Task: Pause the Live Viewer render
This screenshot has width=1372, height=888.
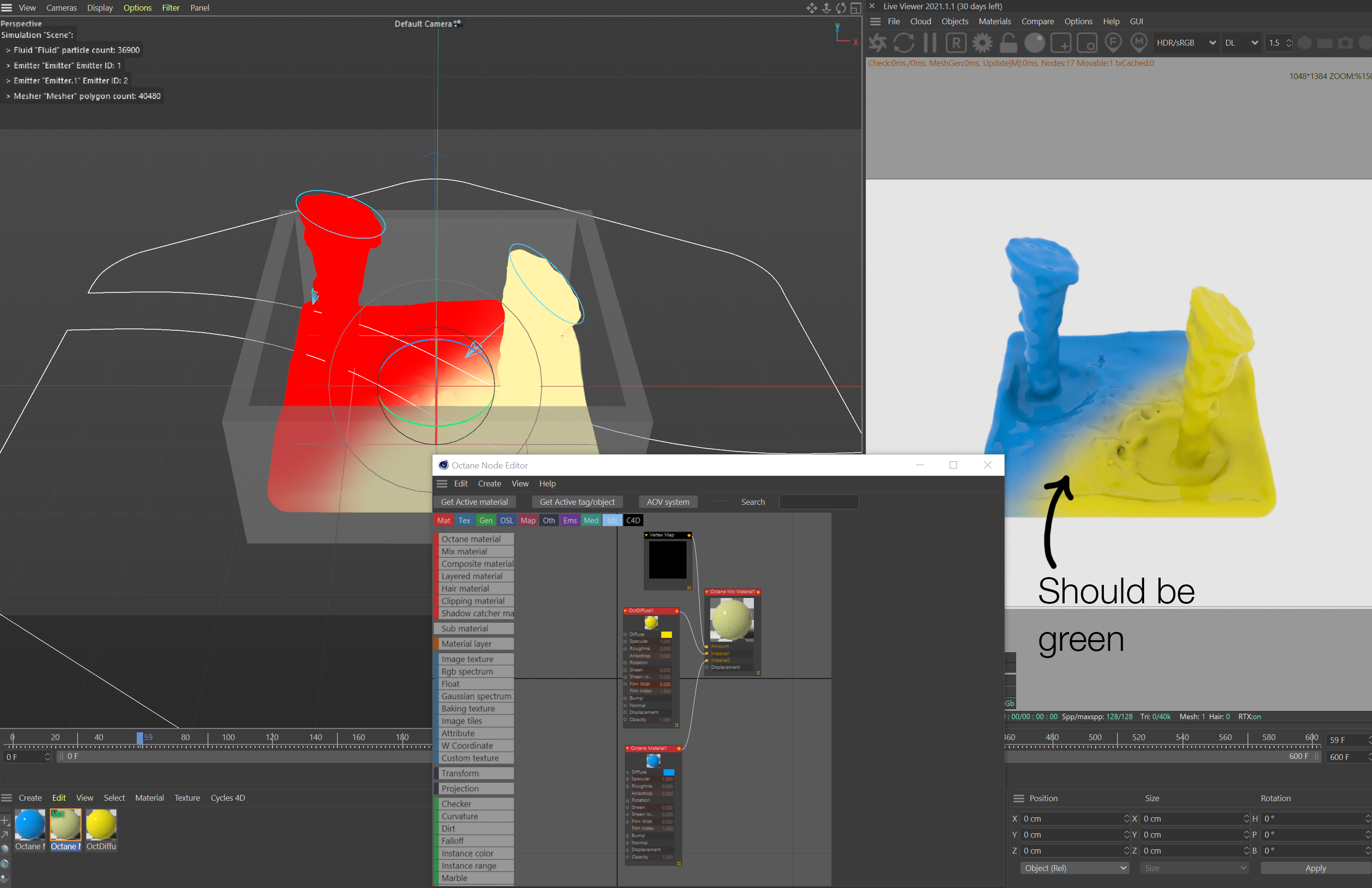Action: (x=929, y=43)
